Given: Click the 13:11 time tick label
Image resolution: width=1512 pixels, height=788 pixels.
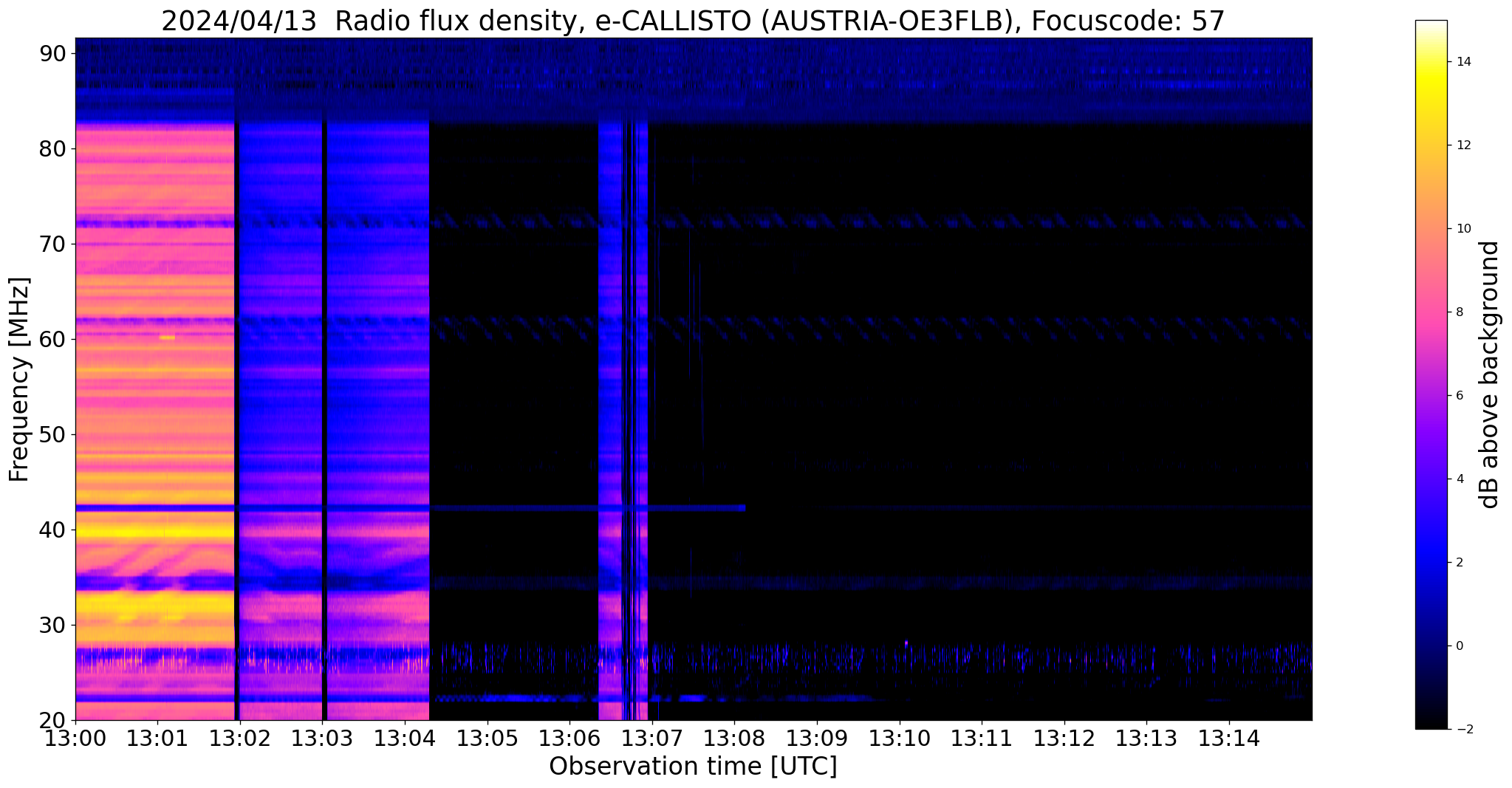Looking at the screenshot, I should [x=982, y=739].
